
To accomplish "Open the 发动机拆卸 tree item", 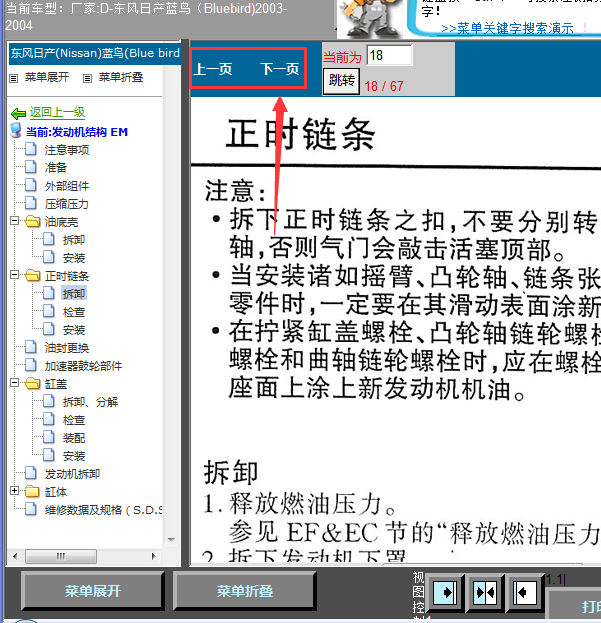I will 72,474.
